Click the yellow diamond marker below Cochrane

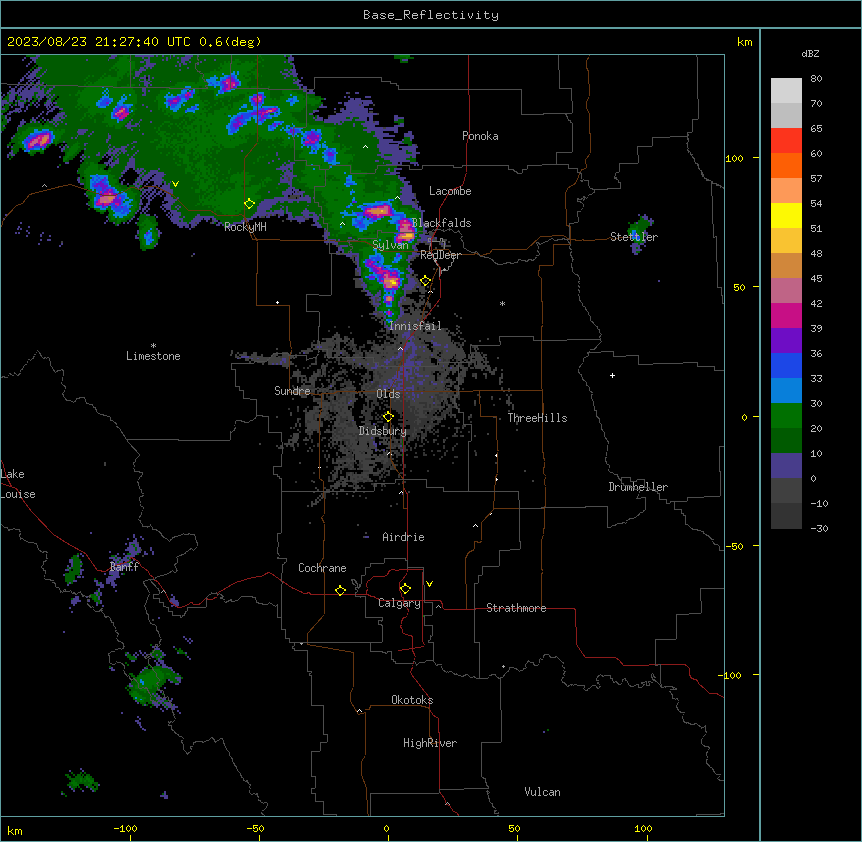[340, 590]
